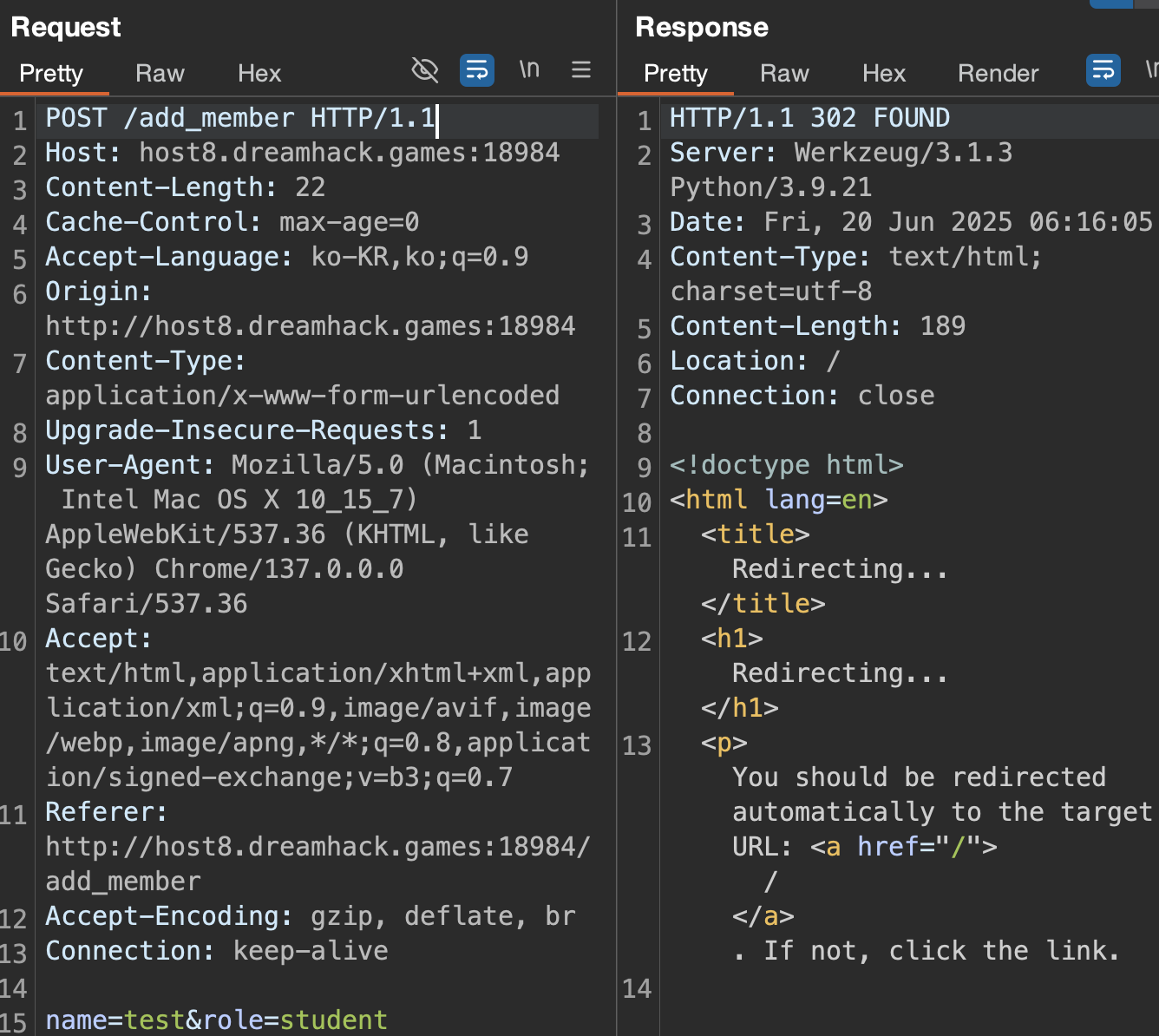The image size is (1159, 1036).
Task: Click the 'Content-Type: text/html;' response header
Action: pos(856,257)
